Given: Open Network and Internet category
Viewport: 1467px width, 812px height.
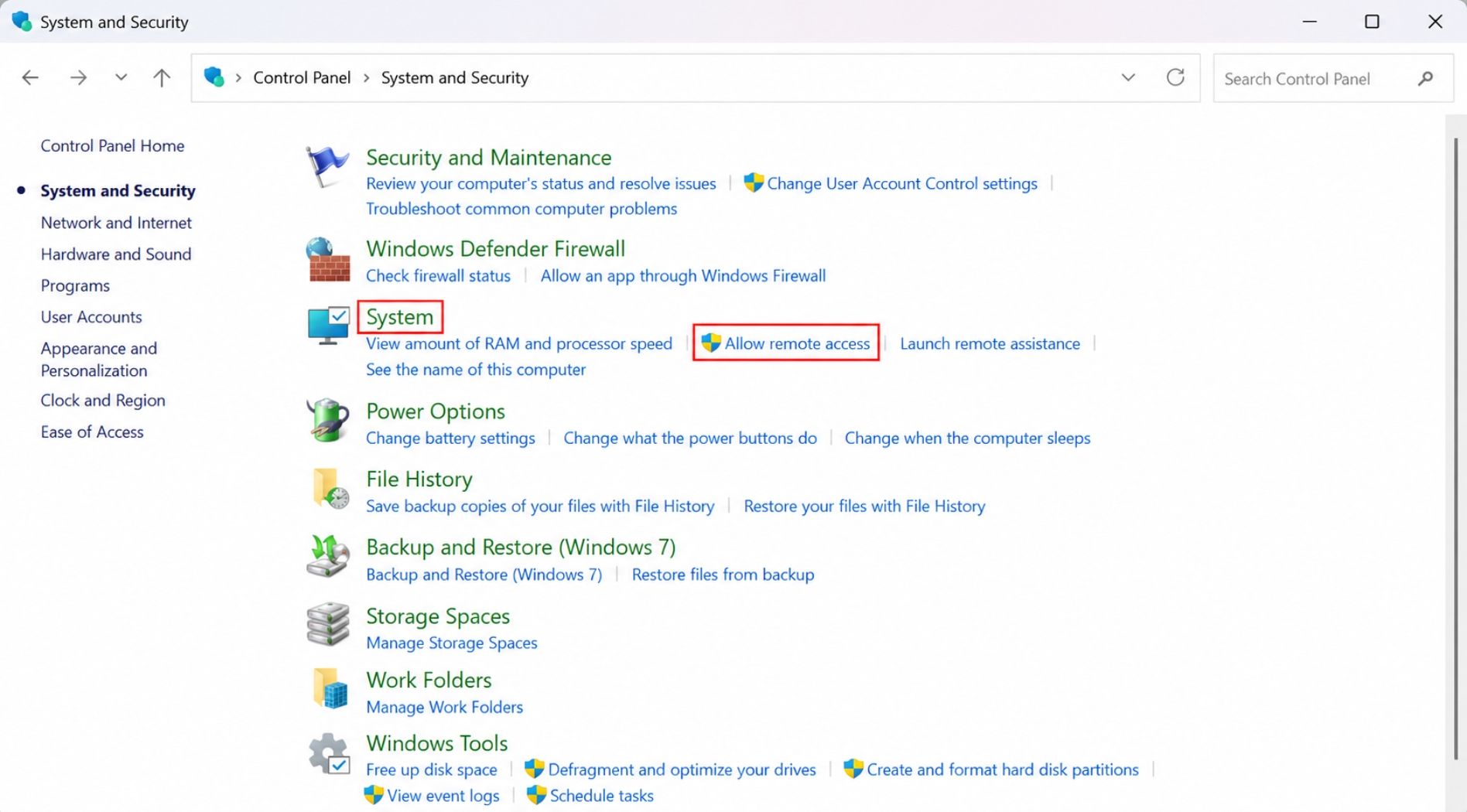Looking at the screenshot, I should click(116, 223).
